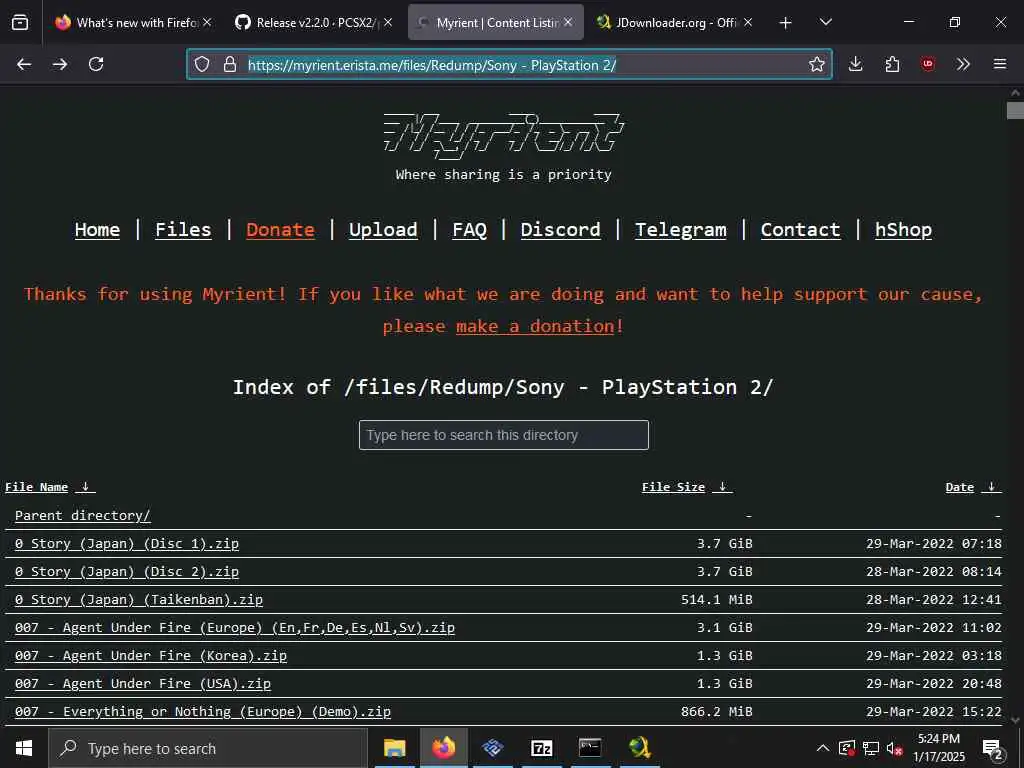Open Firefox View icon in tab bar

[x=20, y=22]
